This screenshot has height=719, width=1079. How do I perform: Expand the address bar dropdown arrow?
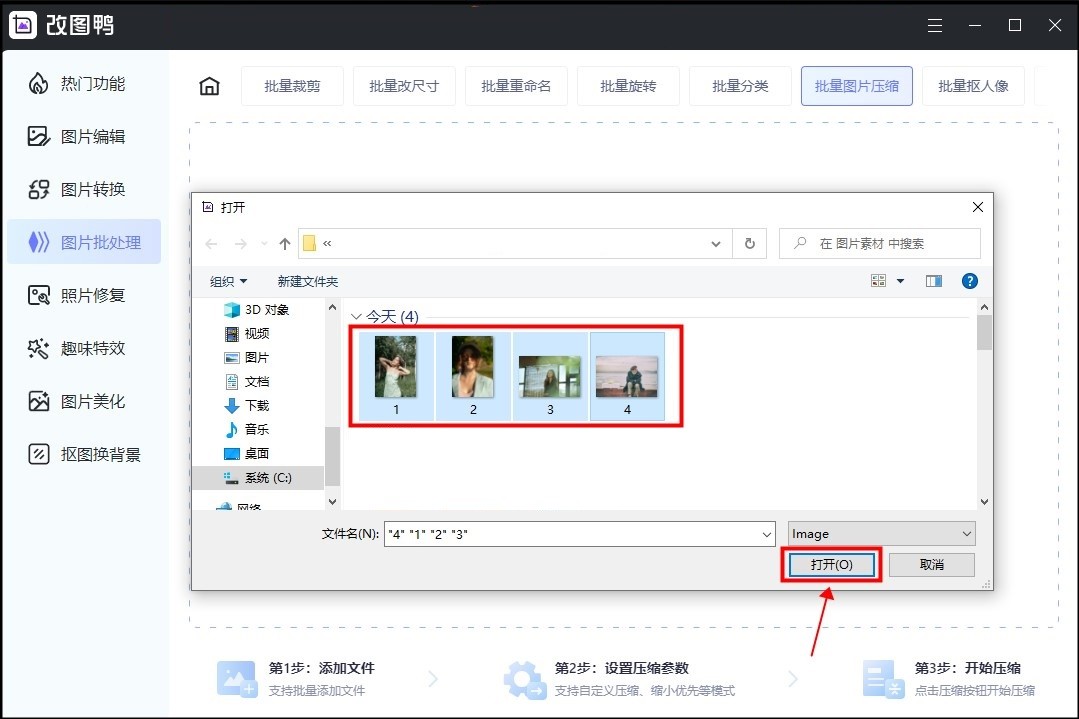(715, 243)
